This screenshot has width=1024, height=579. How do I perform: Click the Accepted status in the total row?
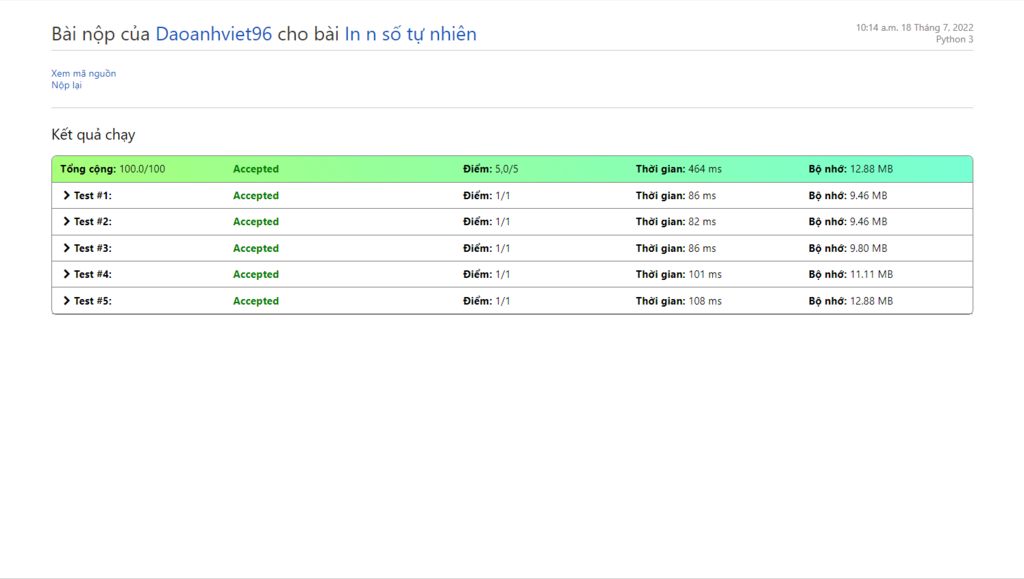pyautogui.click(x=256, y=169)
